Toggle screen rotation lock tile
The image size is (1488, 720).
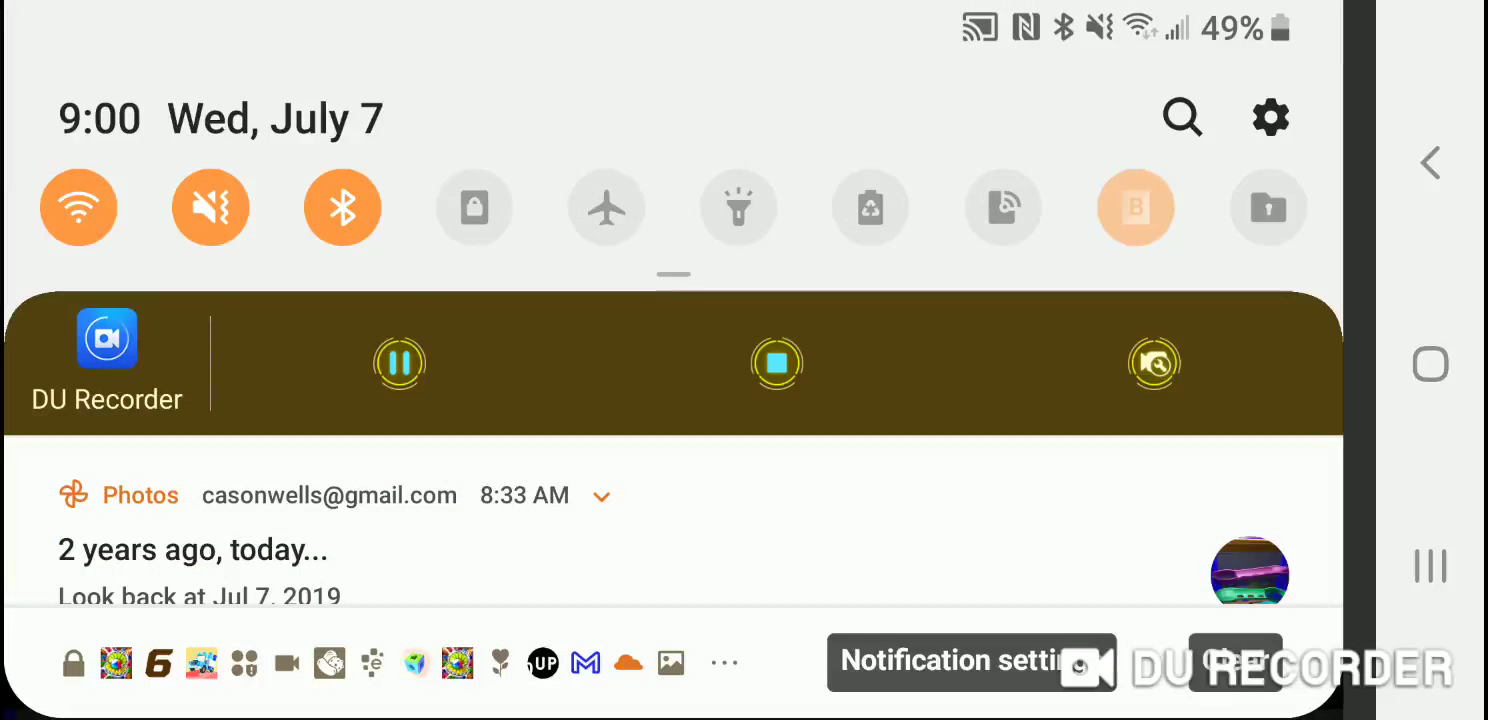click(x=475, y=207)
